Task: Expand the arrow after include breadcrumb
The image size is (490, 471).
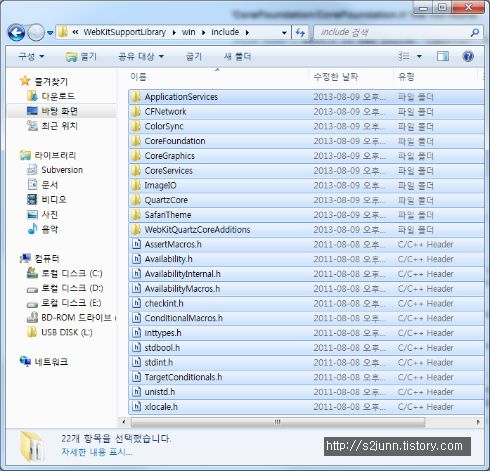Action: (247, 33)
